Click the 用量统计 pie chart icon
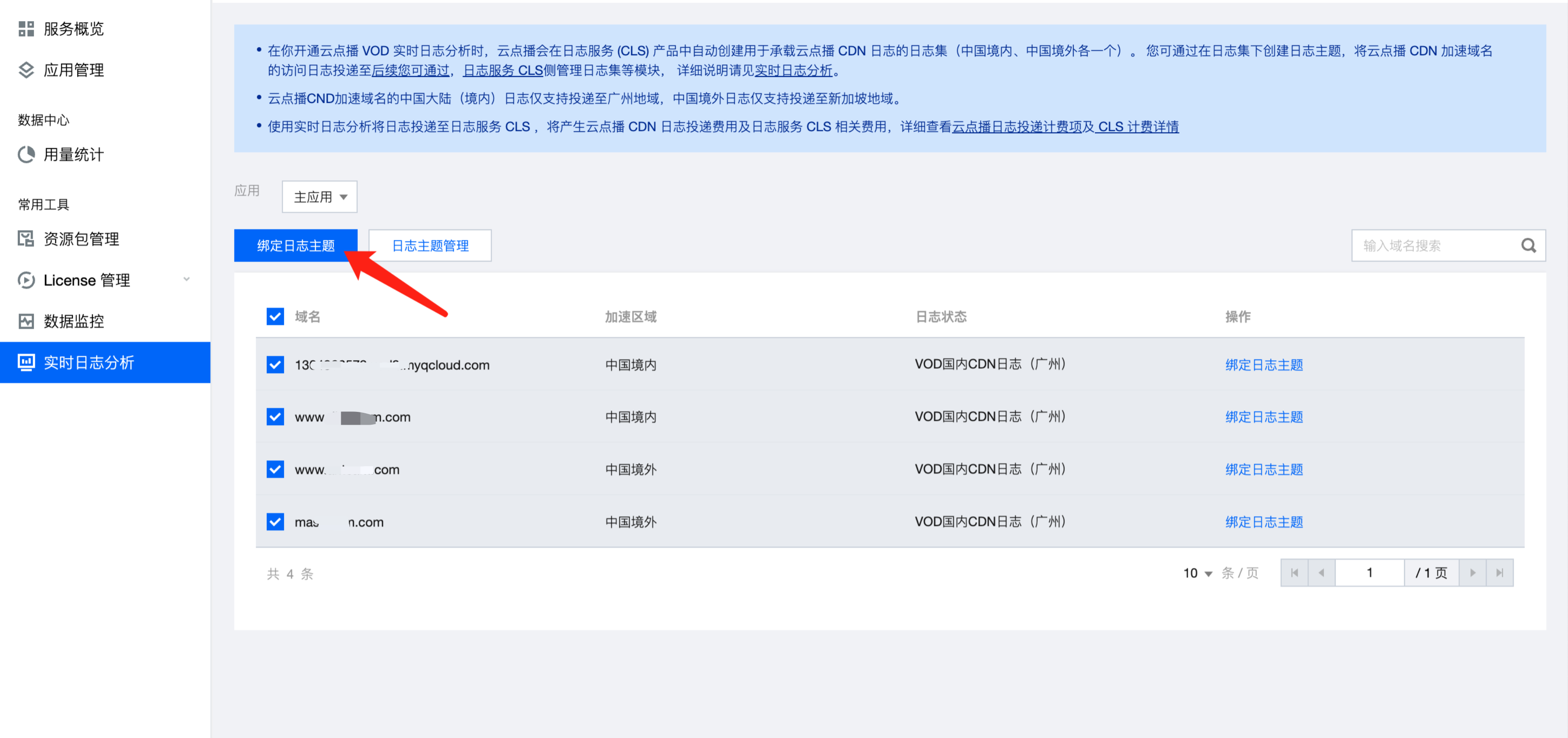1568x738 pixels. (x=26, y=155)
